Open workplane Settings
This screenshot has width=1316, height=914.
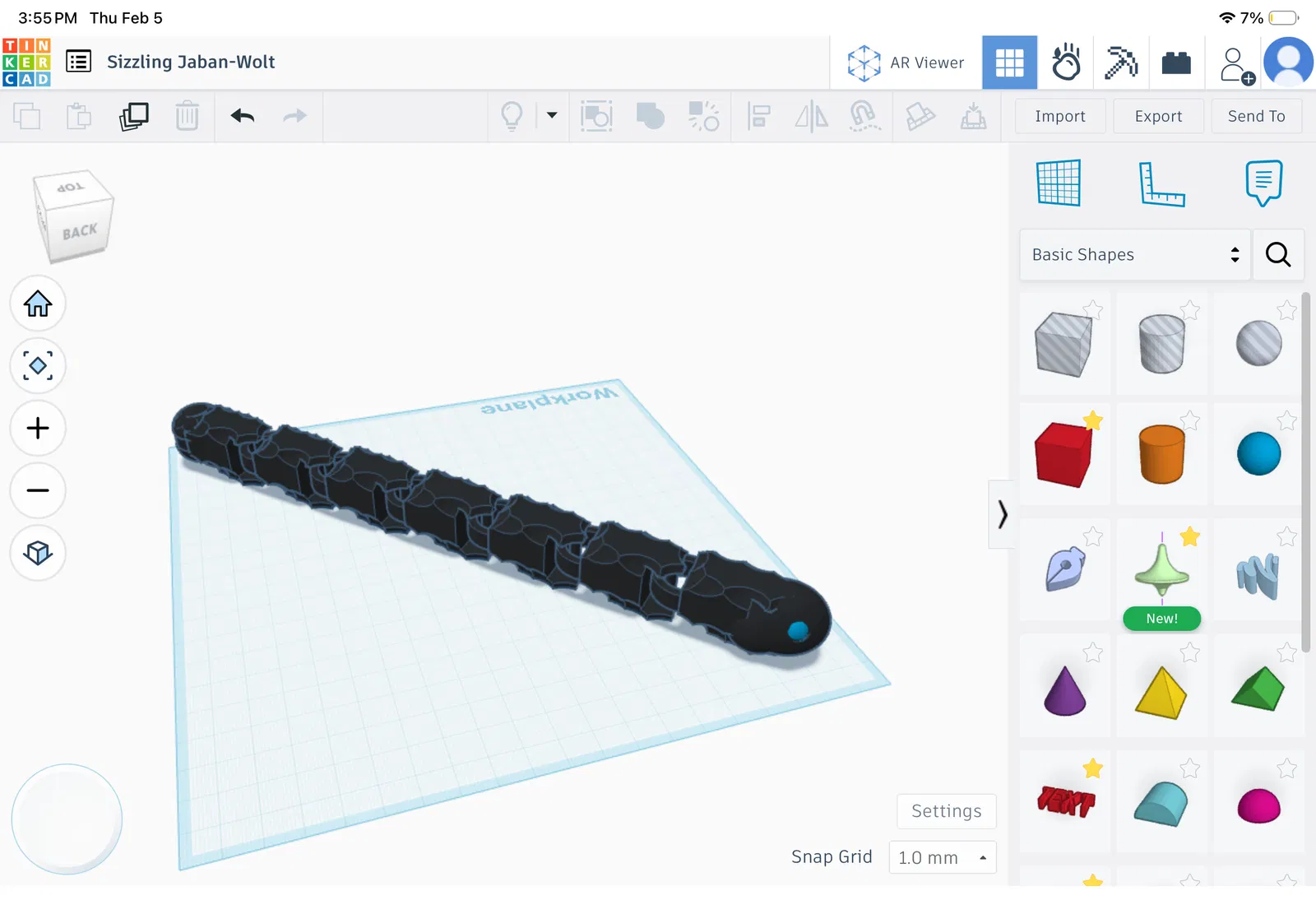[947, 811]
